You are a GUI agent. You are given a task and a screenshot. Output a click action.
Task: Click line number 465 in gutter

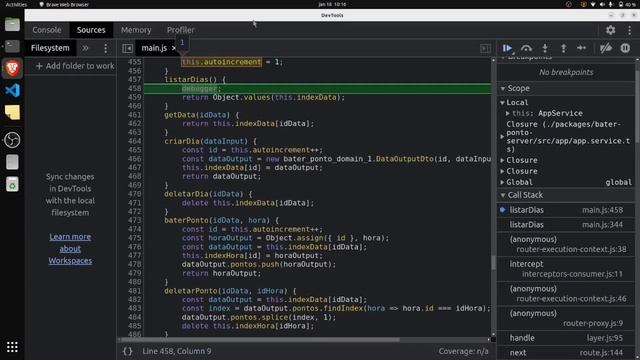(134, 150)
